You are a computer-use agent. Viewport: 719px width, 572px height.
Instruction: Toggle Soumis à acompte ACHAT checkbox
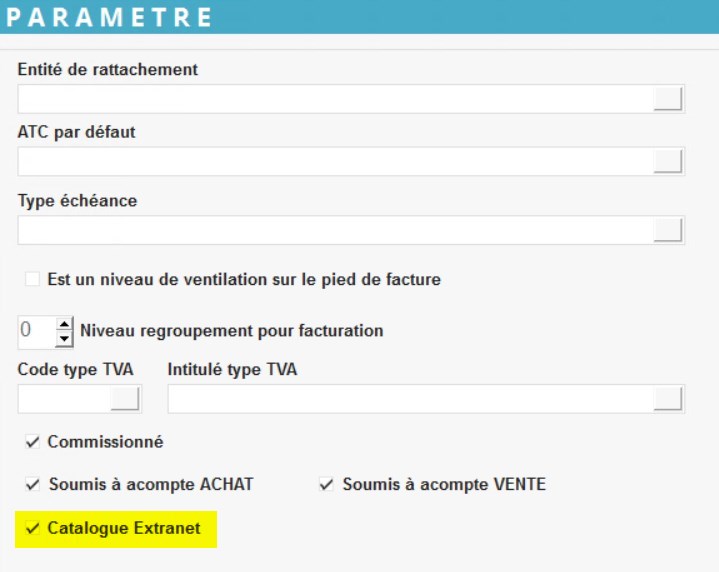33,485
